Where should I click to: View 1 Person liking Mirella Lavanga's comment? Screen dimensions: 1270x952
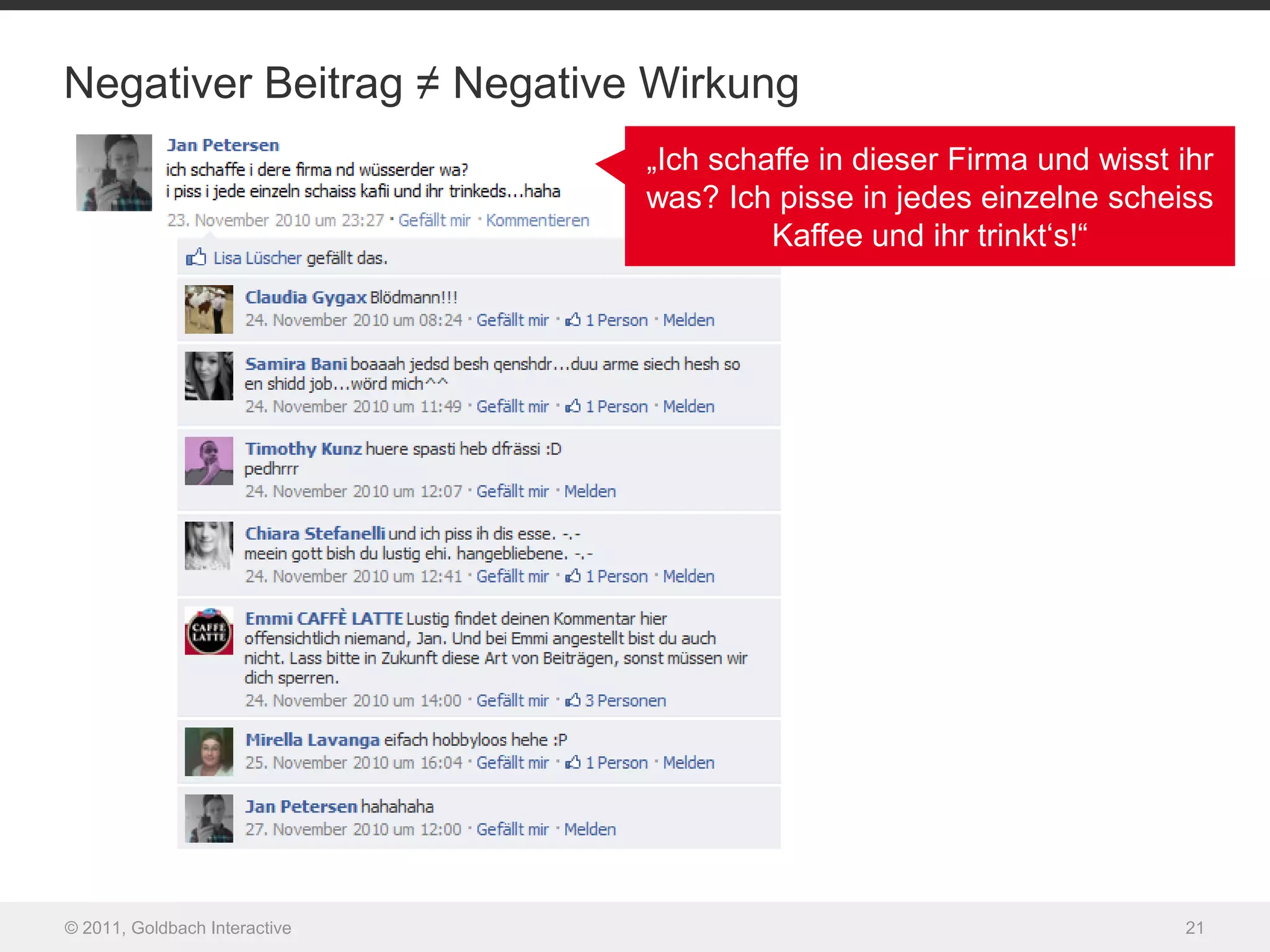(616, 762)
